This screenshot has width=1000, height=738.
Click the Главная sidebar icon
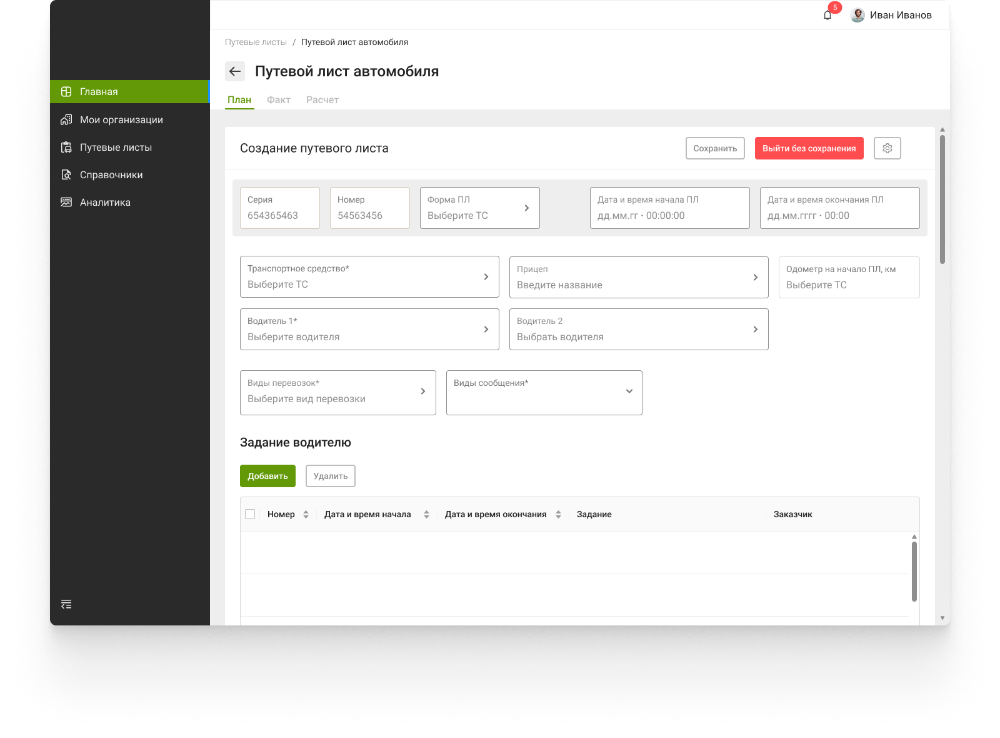(x=66, y=92)
